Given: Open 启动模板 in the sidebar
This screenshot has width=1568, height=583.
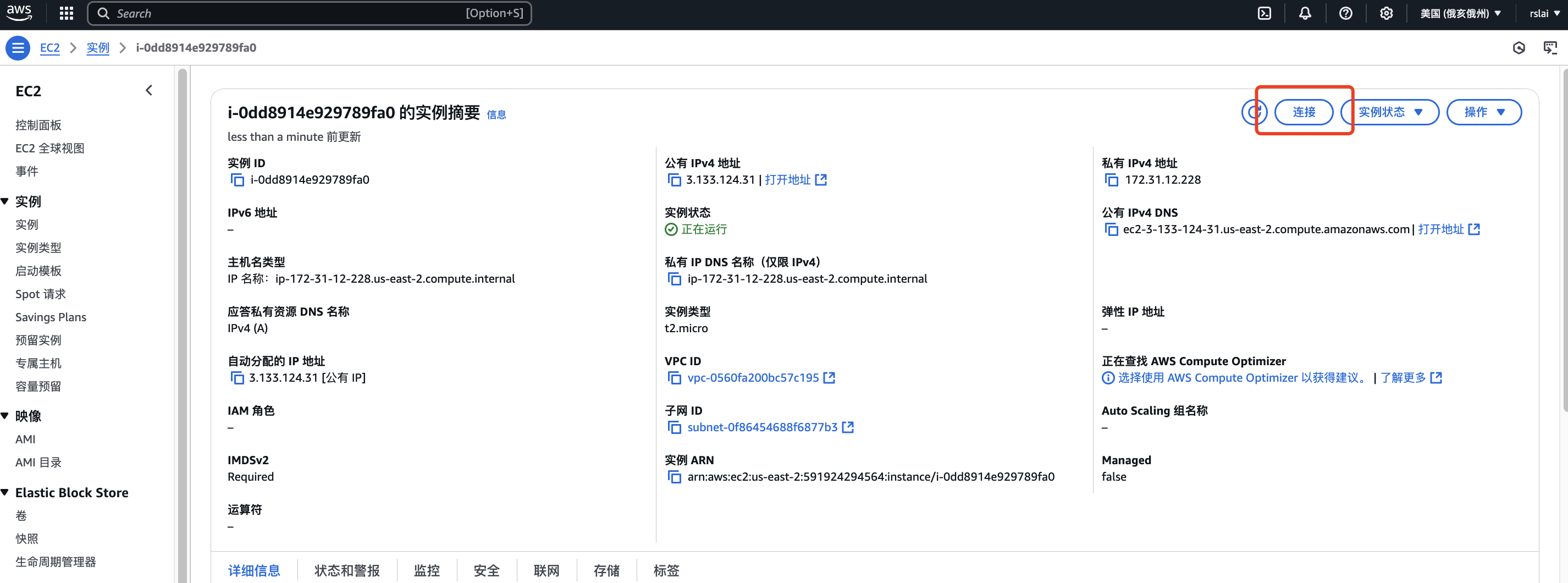Looking at the screenshot, I should pos(38,271).
